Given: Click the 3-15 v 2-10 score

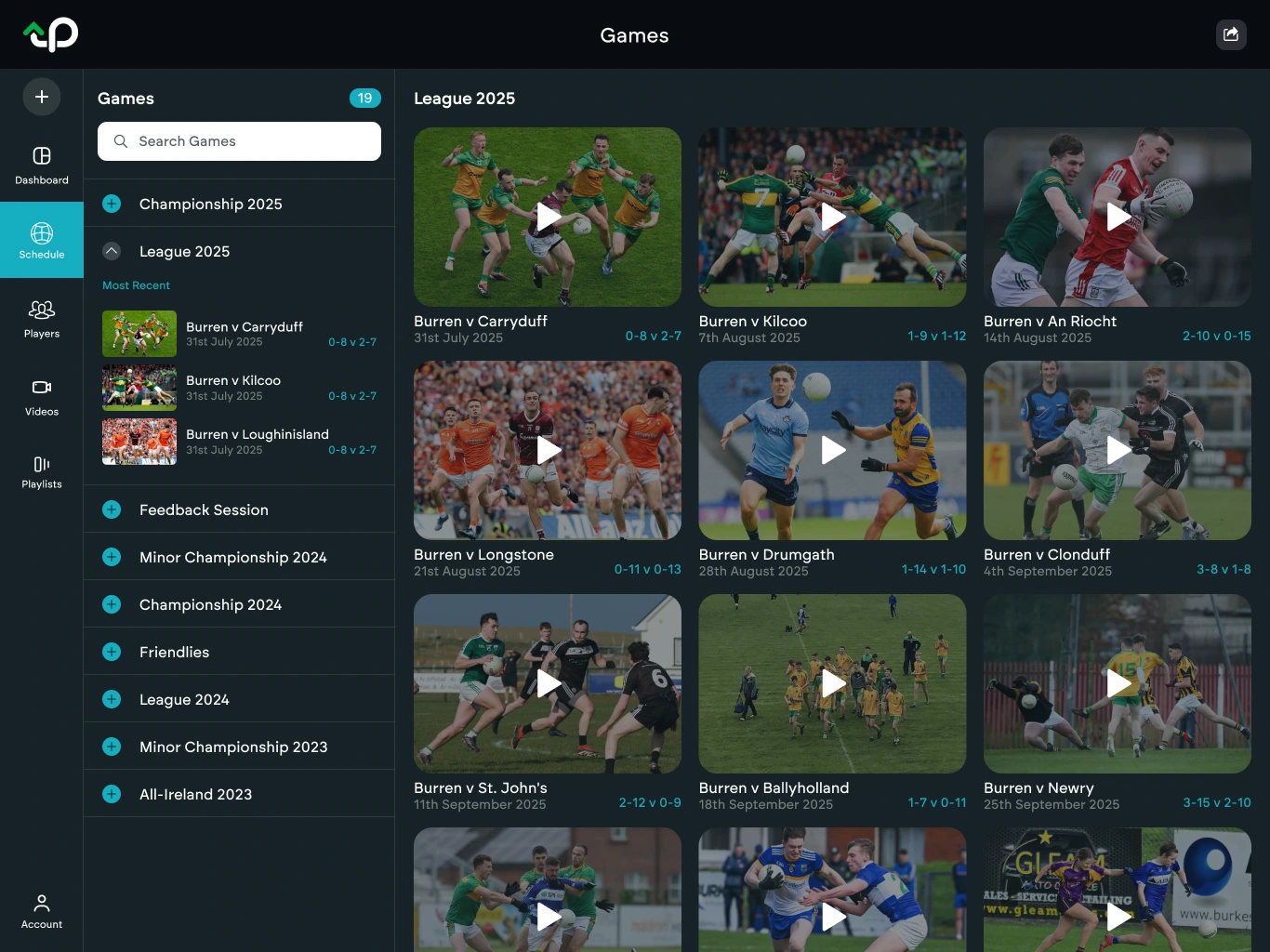Looking at the screenshot, I should pyautogui.click(x=1217, y=802).
